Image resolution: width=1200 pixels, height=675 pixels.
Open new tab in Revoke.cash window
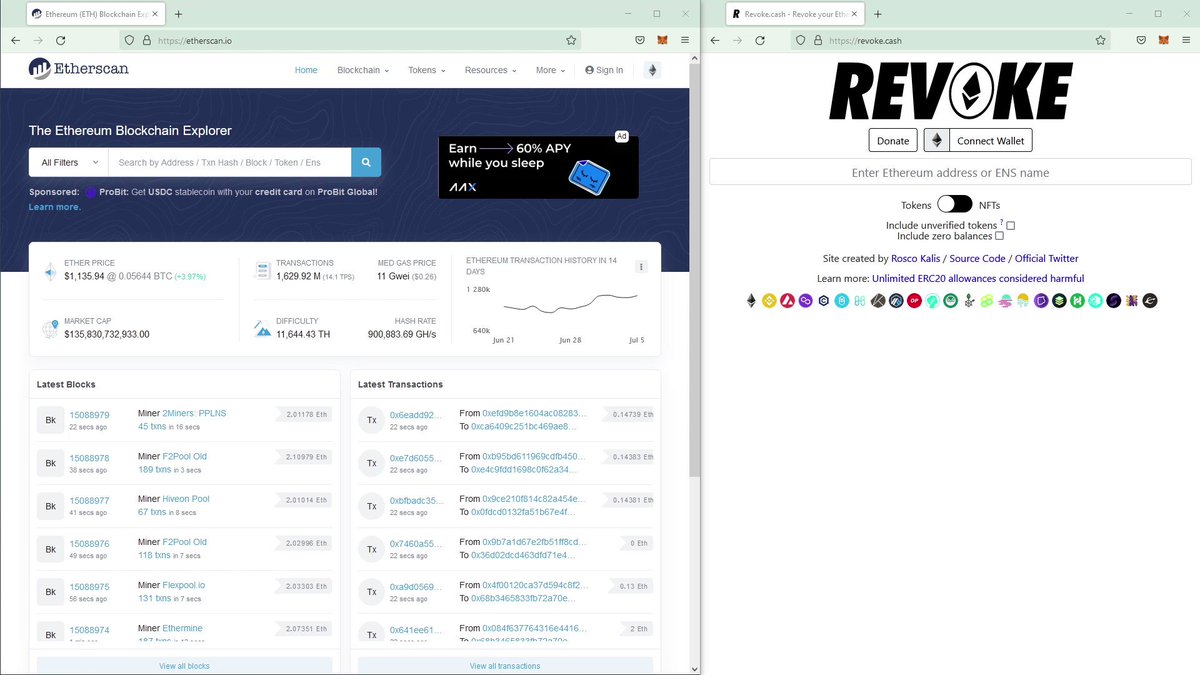pyautogui.click(x=878, y=14)
